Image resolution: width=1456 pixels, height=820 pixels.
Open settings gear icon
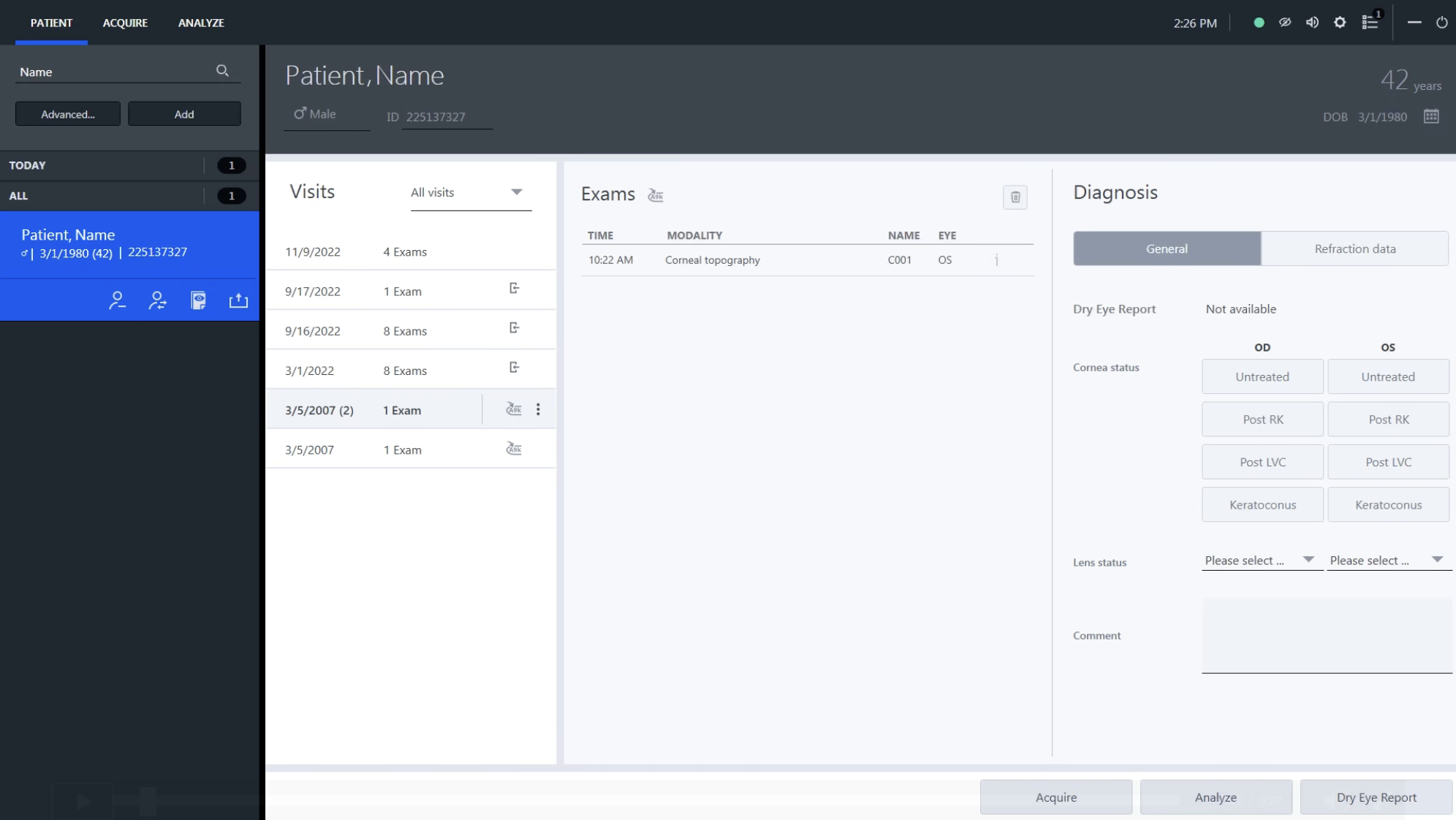click(x=1340, y=23)
